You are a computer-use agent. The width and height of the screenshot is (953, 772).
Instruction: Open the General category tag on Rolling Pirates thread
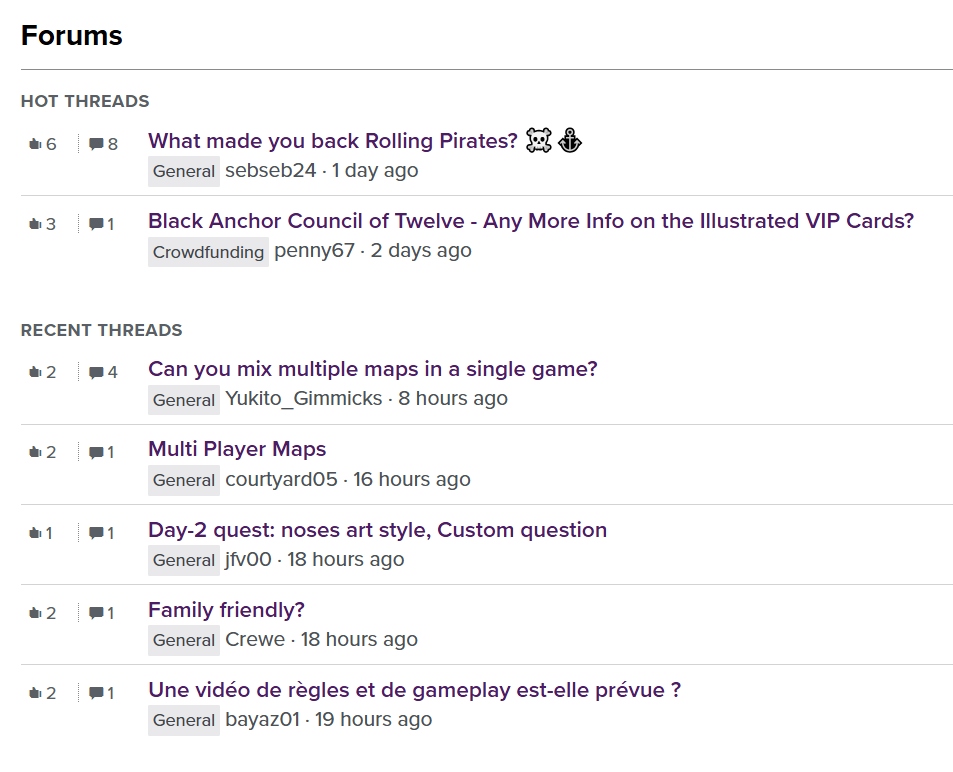(x=183, y=171)
